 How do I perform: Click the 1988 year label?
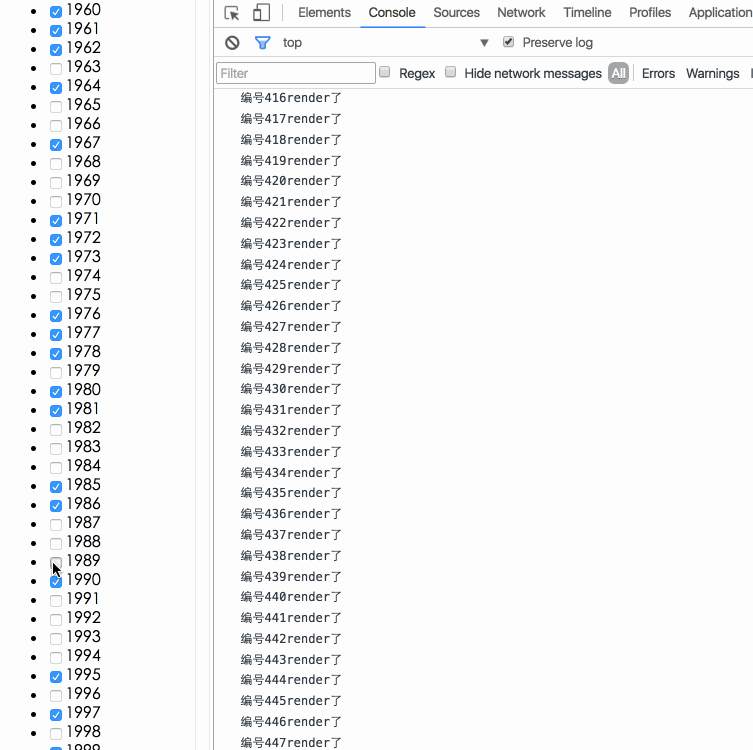[x=84, y=542]
